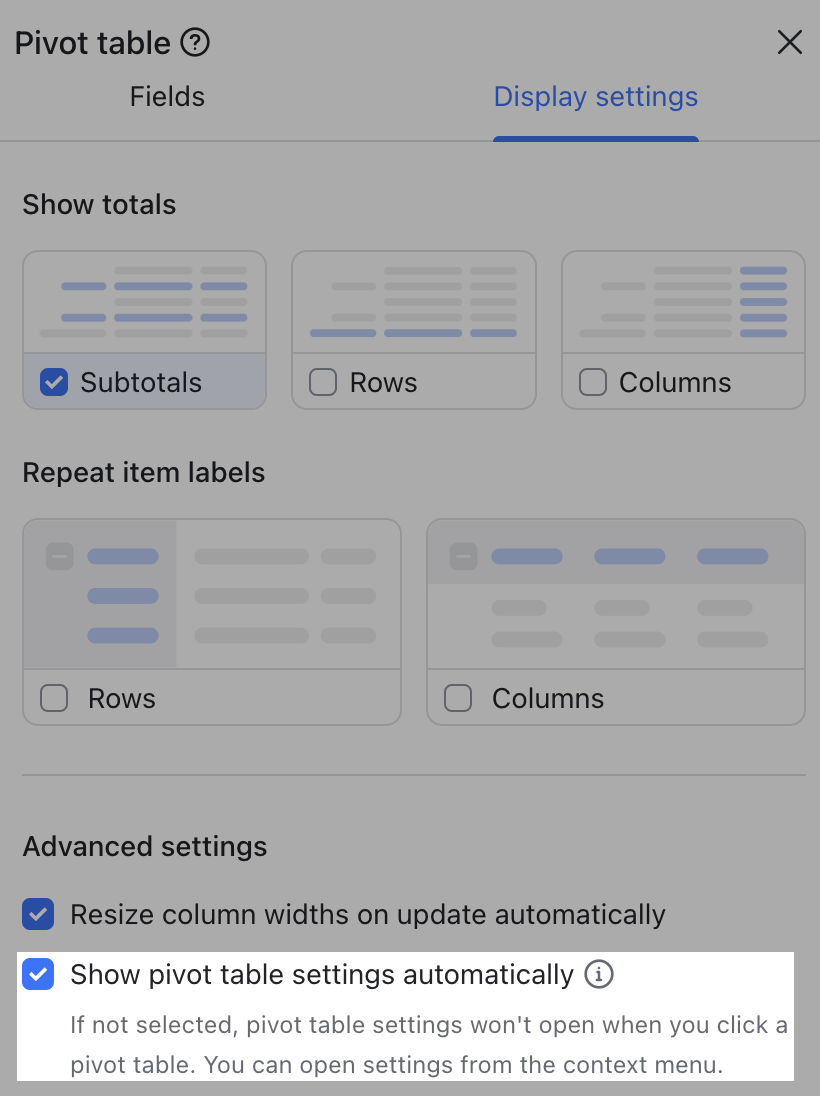Screen dimensions: 820x1096
Task: Click the Rows totals preview illustration
Action: click(413, 300)
